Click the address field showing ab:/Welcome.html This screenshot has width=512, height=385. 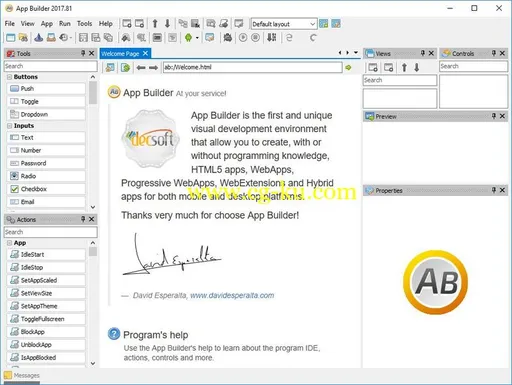point(252,67)
